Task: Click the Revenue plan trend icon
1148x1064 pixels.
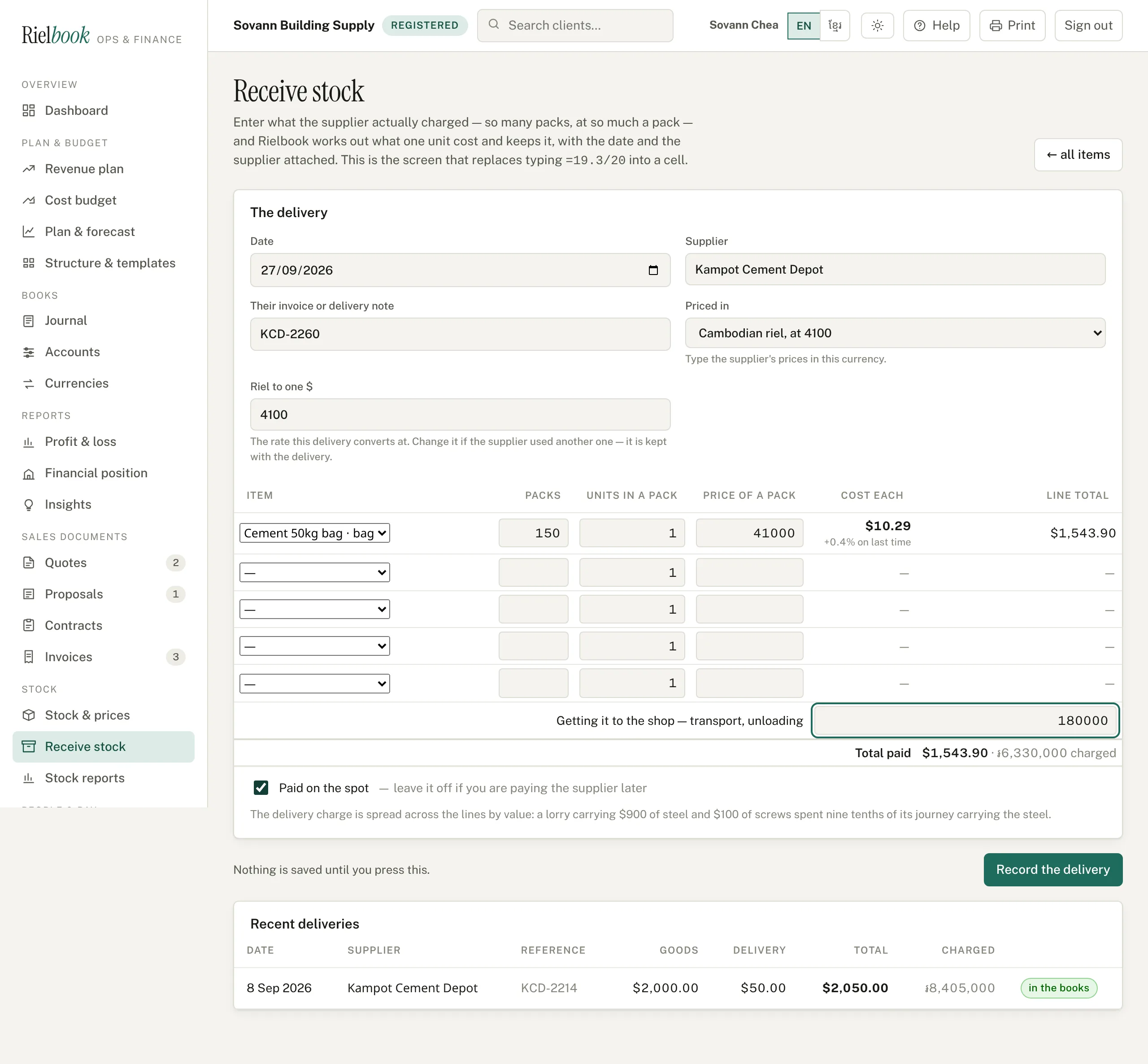Action: pyautogui.click(x=29, y=169)
